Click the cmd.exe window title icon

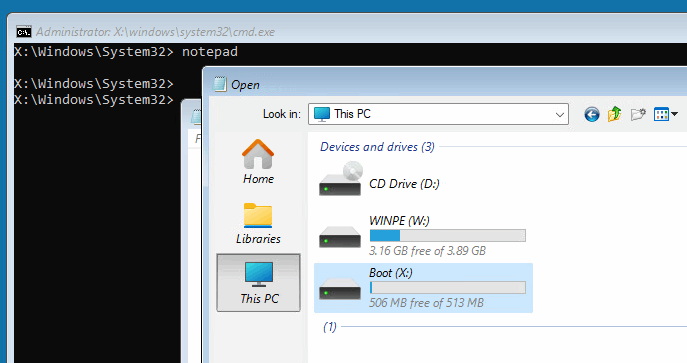coord(24,32)
